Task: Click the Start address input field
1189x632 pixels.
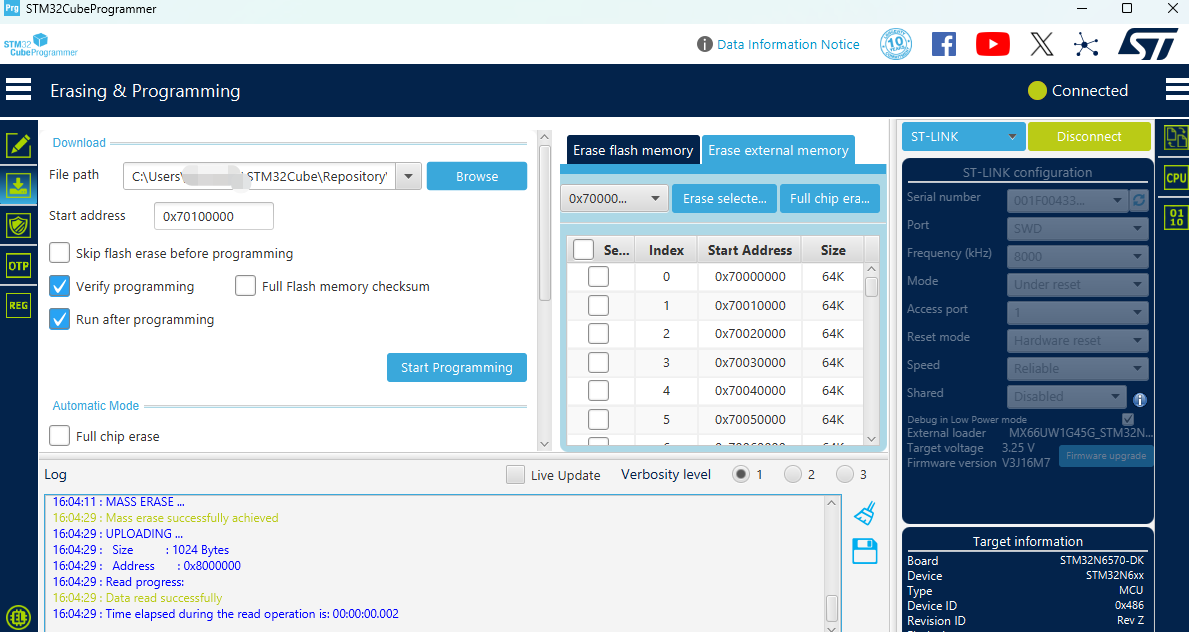Action: 214,216
